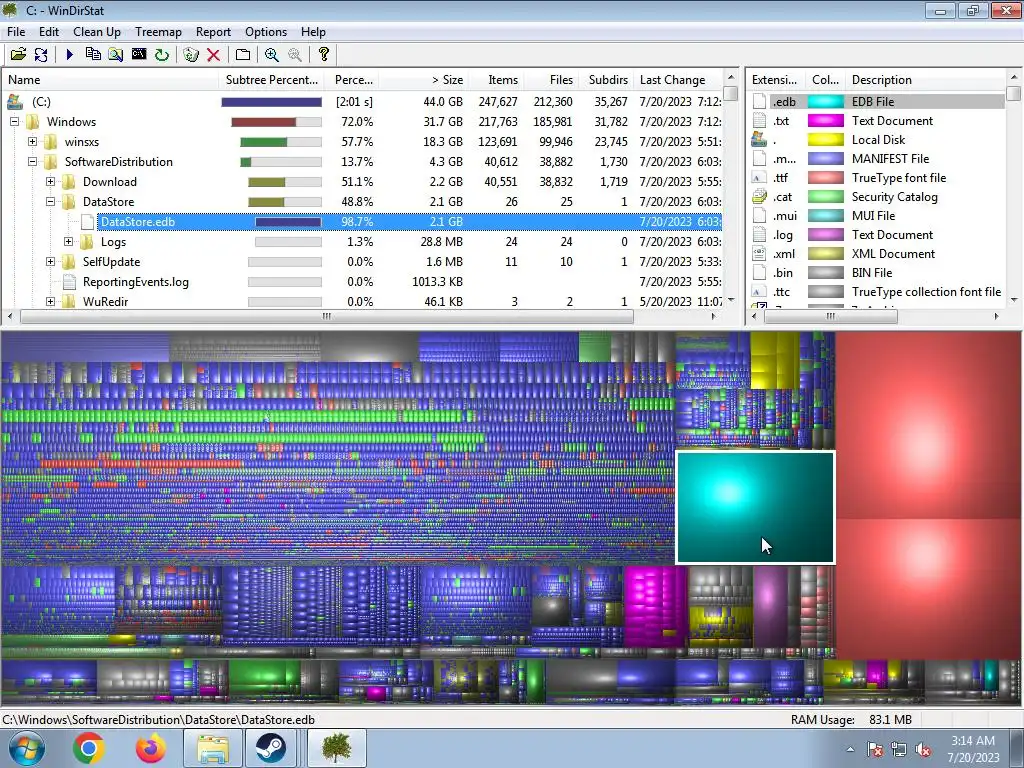Collapse the Windows folder node
Screen dimensions: 1024x768
(14, 122)
